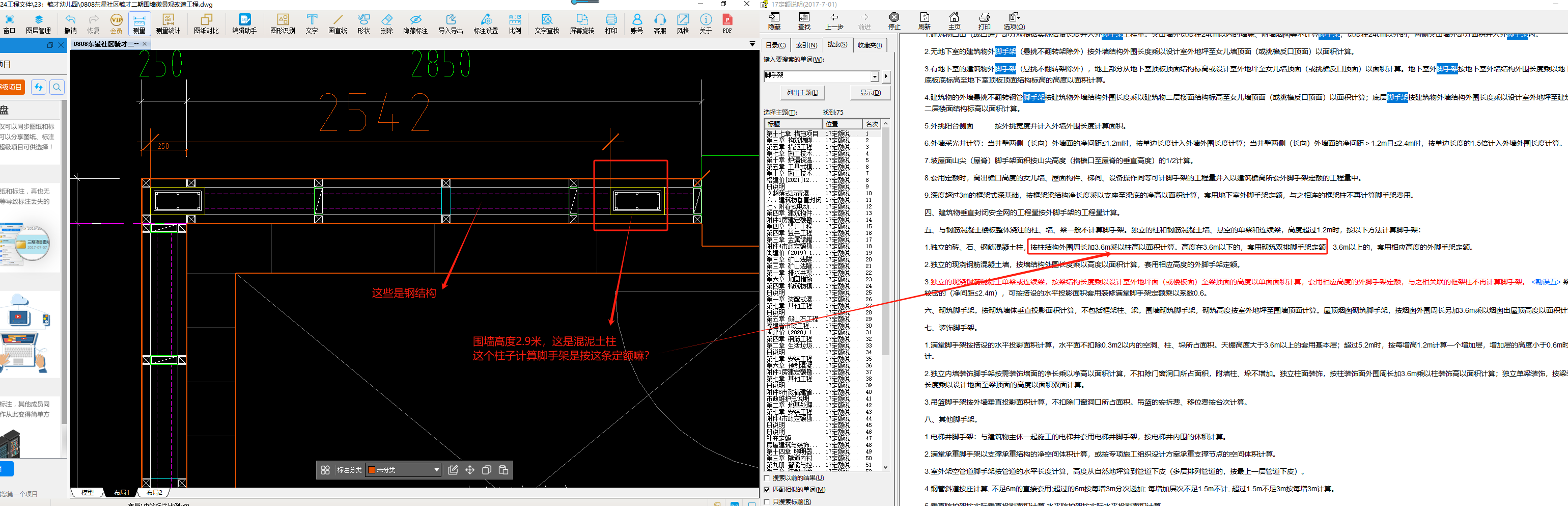Screen dimensions: 1568x506
Task: Open search operator arrow beside keyword box
Action: coord(886,76)
